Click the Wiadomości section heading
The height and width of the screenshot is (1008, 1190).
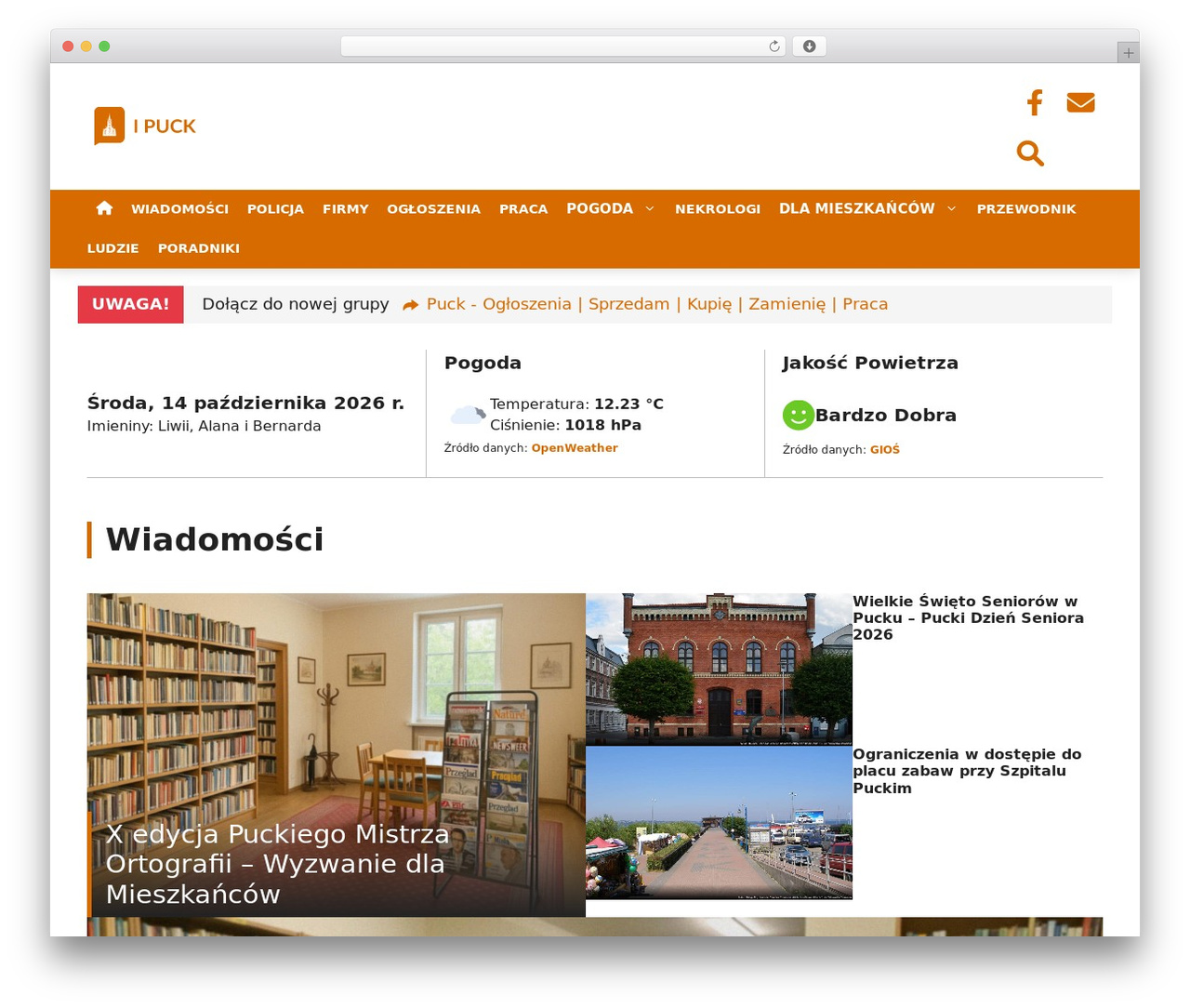point(215,540)
